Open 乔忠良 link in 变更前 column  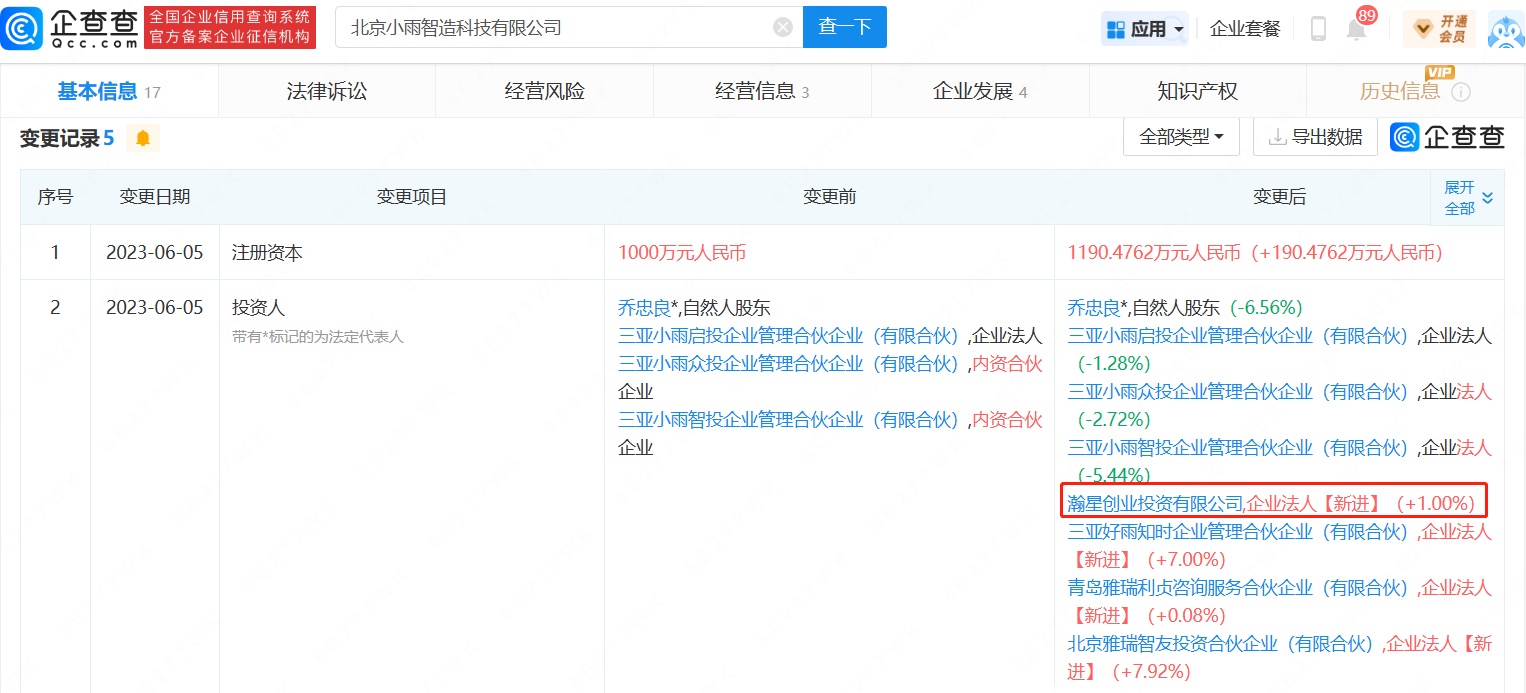645,308
